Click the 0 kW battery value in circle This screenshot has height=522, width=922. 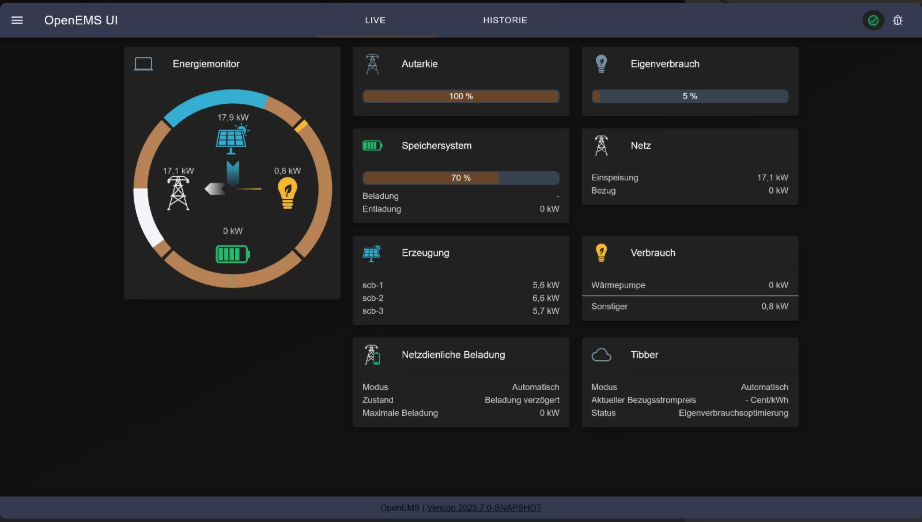tap(233, 231)
